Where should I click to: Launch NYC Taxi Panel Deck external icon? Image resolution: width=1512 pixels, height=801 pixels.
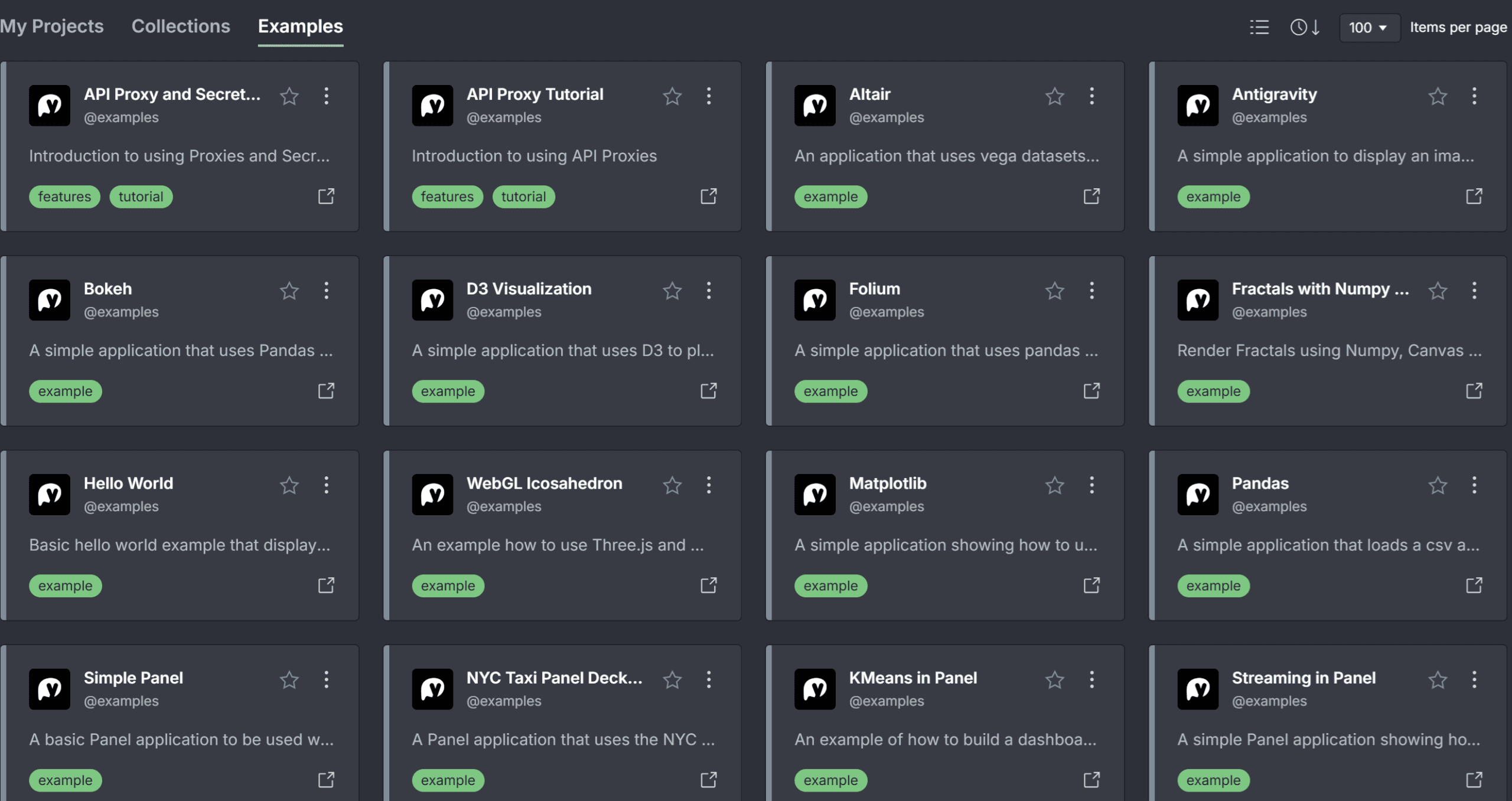(x=709, y=780)
